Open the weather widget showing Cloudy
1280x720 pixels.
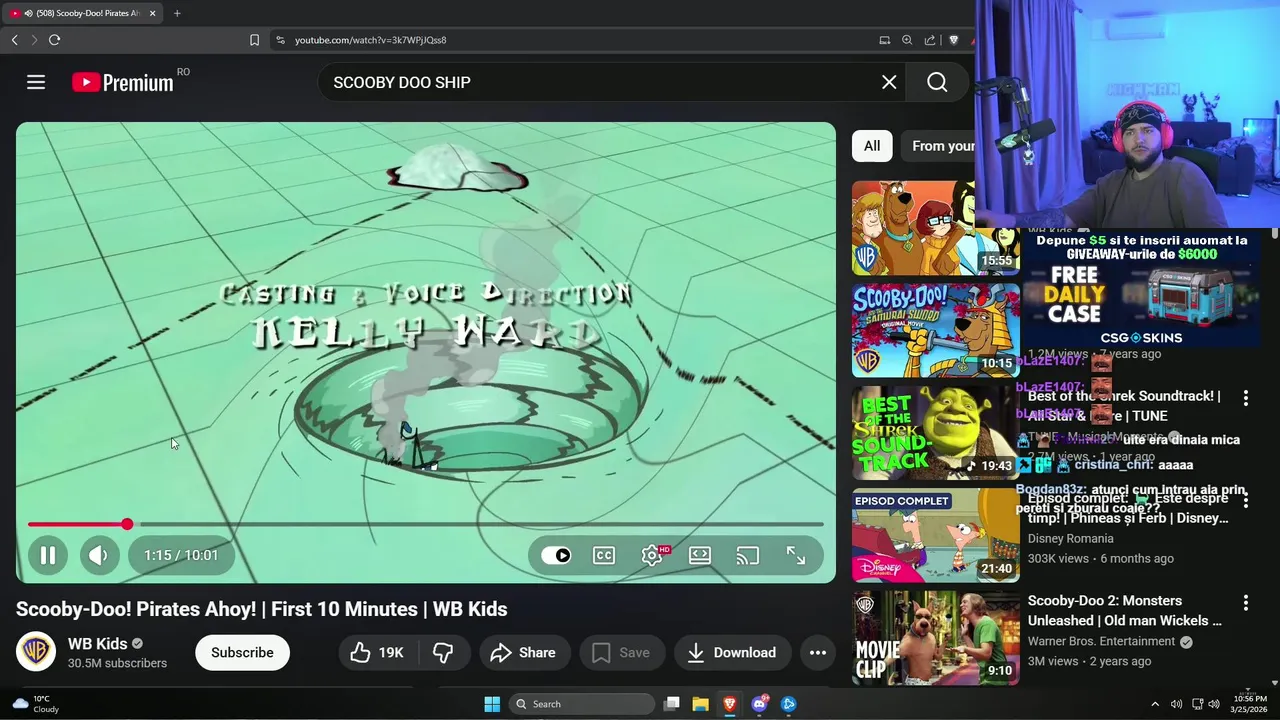[x=37, y=704]
